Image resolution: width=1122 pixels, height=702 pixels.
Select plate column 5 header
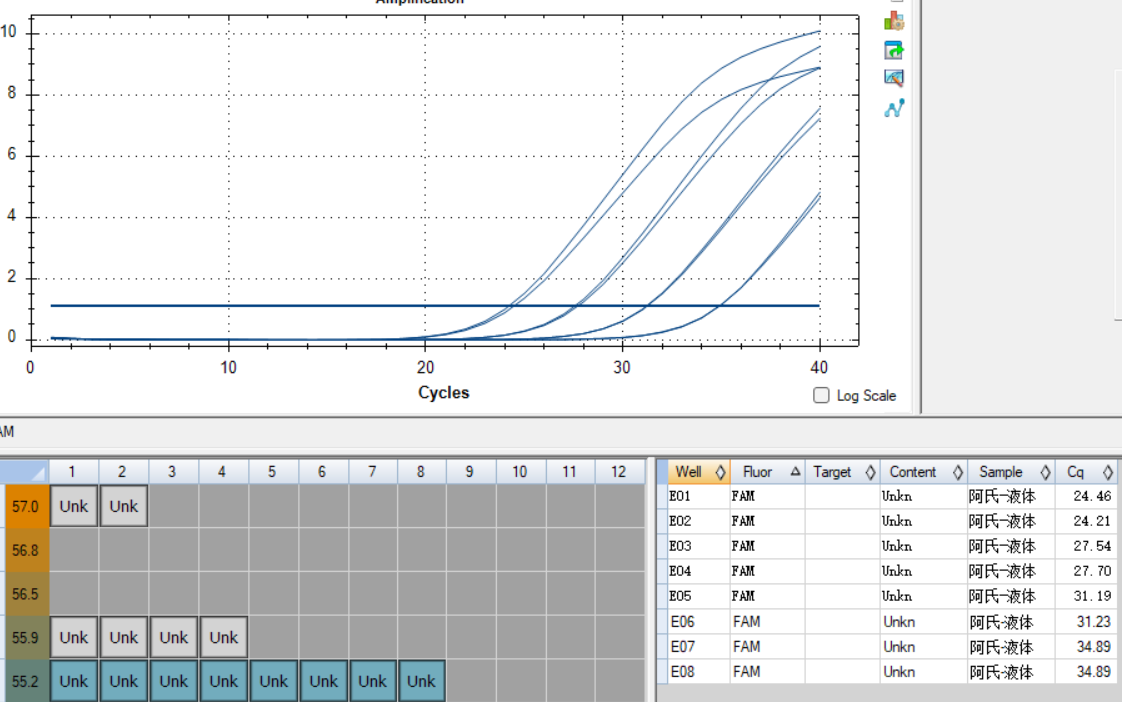coord(273,472)
